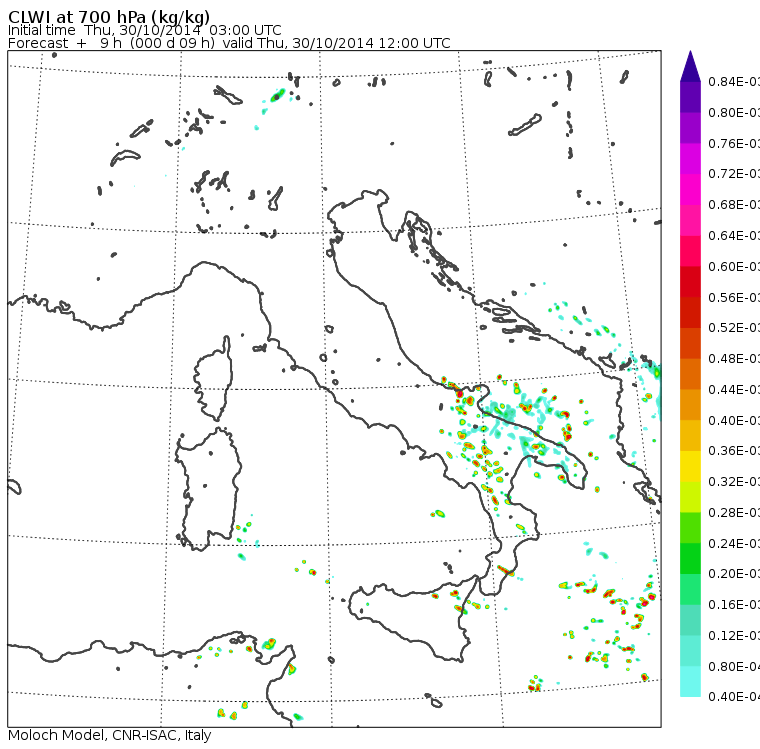
Task: Pick the colorbar segment between 0.56E-03 and 0.60E-03
Action: [690, 282]
